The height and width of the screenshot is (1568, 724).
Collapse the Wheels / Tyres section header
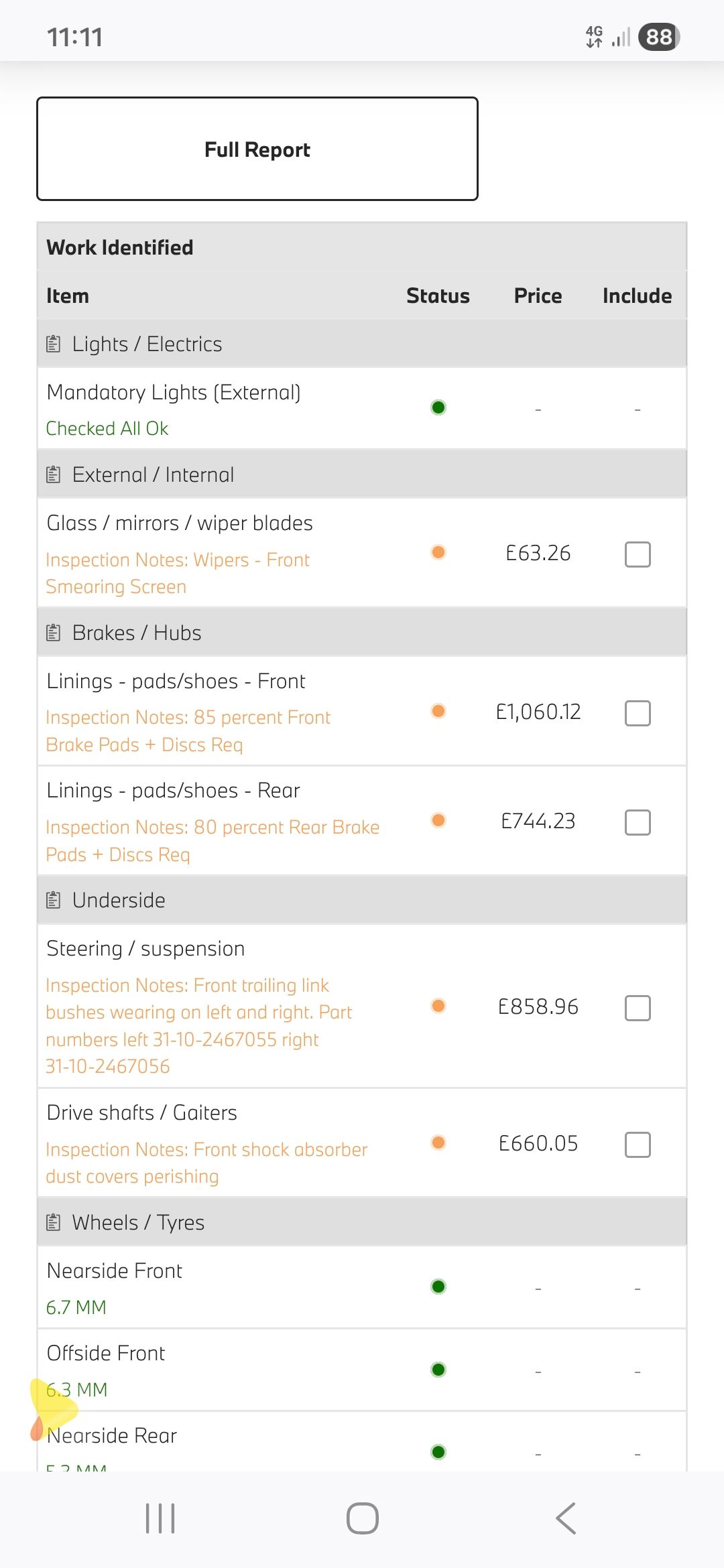(362, 1223)
